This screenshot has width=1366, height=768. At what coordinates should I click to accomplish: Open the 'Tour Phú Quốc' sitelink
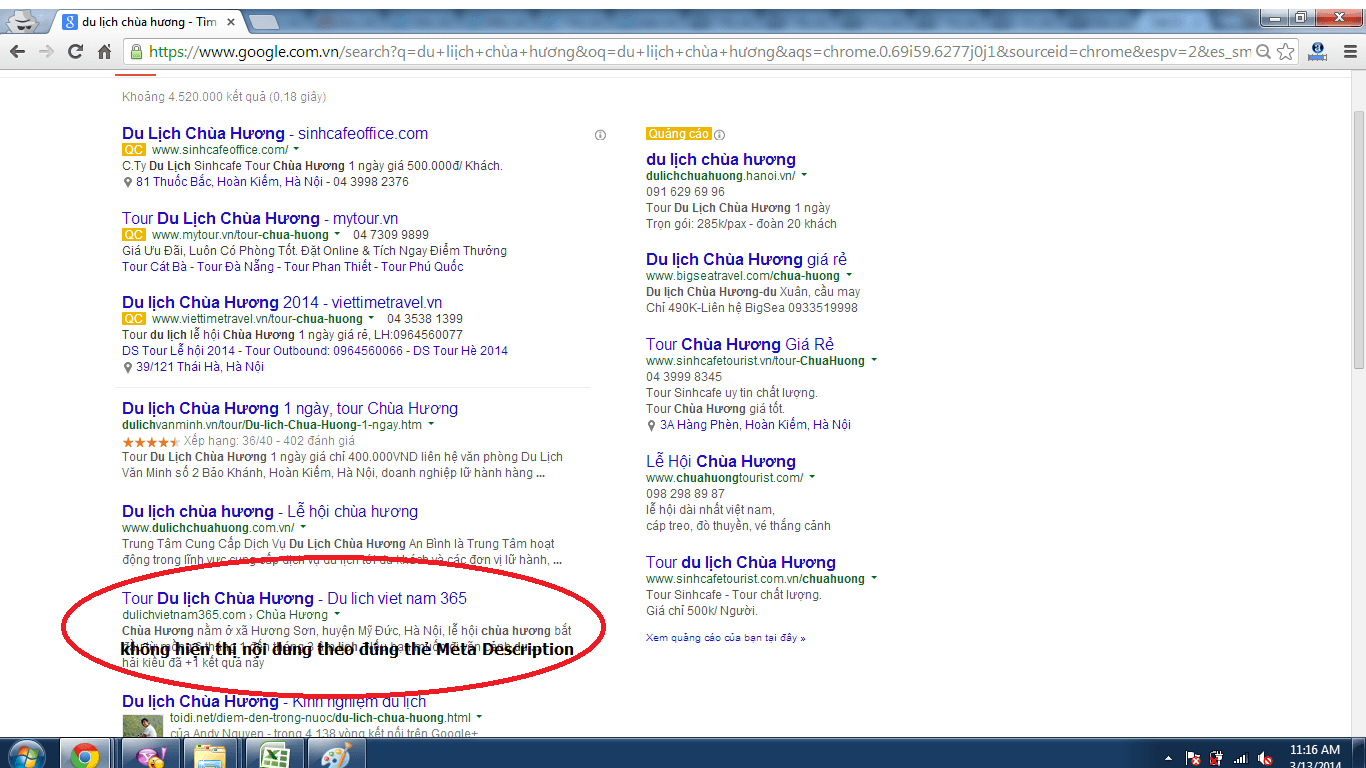(422, 266)
